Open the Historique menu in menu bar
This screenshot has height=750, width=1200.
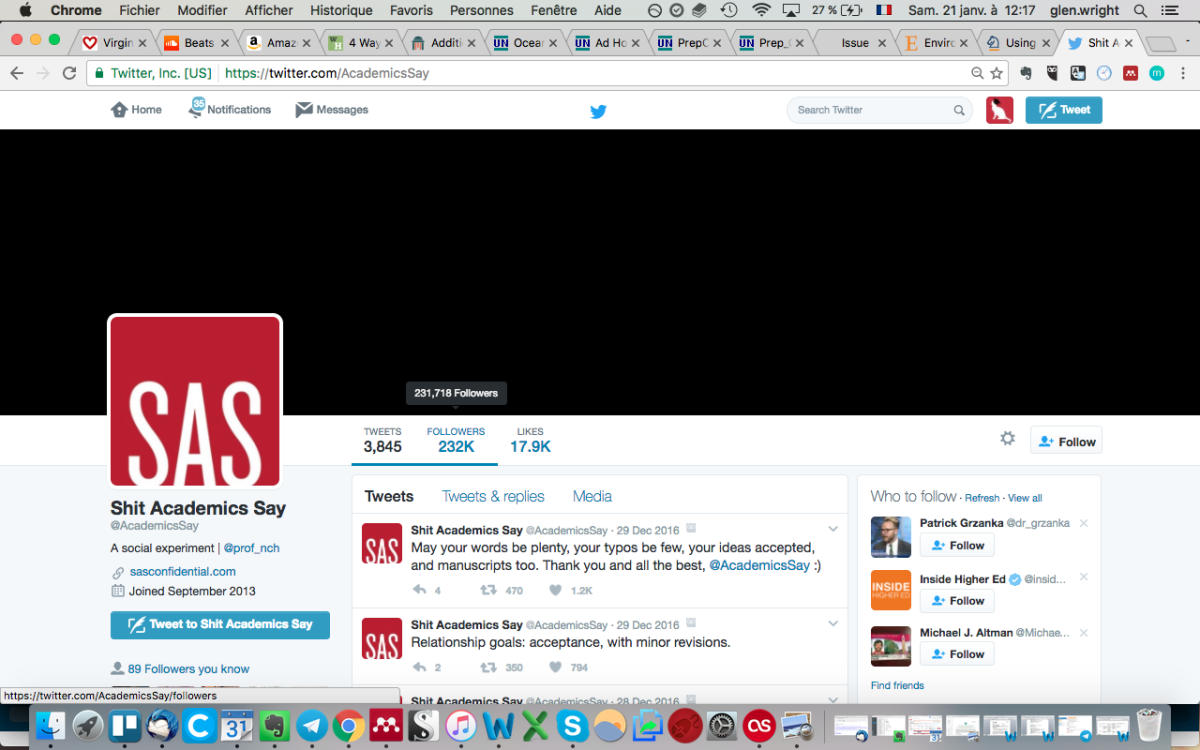(341, 10)
